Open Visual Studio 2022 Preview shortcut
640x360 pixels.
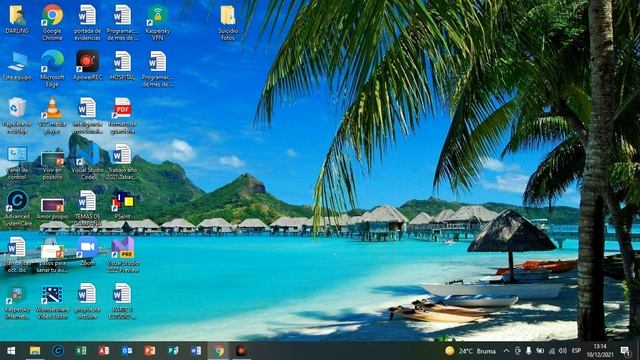tap(122, 255)
